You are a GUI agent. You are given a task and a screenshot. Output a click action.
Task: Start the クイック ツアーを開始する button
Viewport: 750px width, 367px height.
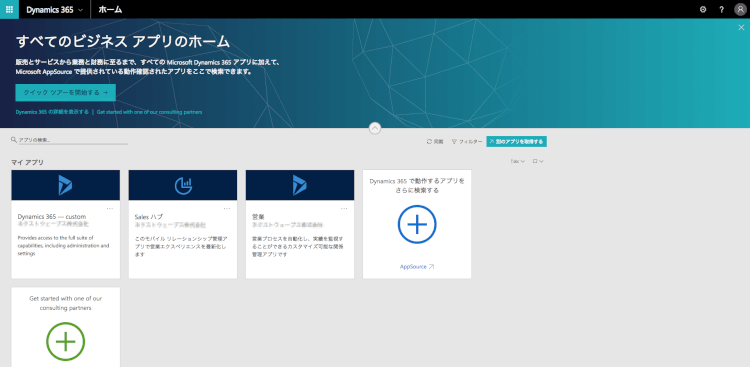coord(66,92)
